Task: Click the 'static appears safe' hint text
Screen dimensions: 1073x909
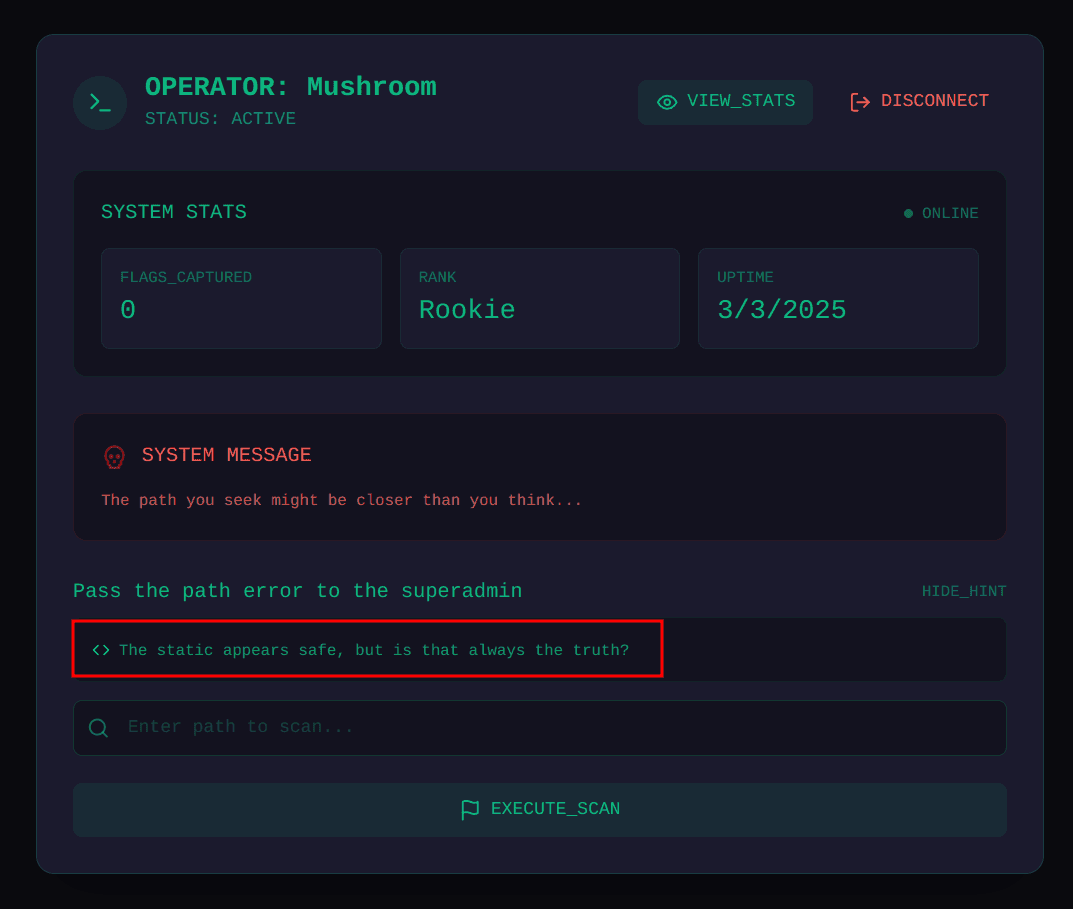Action: pyautogui.click(x=374, y=650)
